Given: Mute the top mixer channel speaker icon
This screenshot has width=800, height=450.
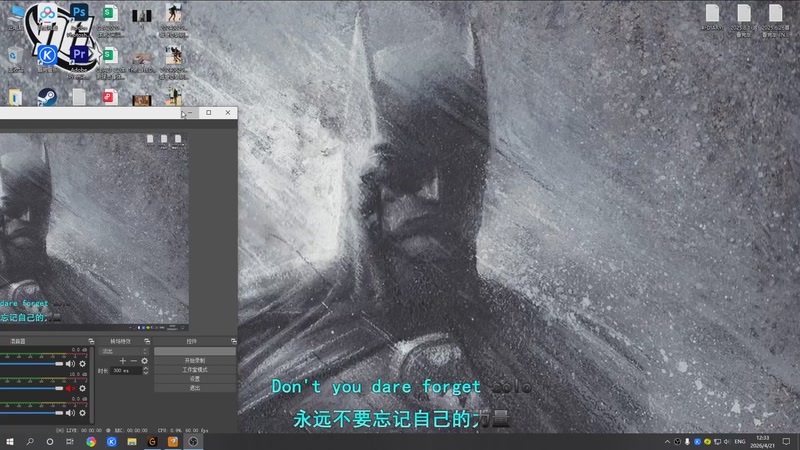Looking at the screenshot, I should (x=70, y=364).
